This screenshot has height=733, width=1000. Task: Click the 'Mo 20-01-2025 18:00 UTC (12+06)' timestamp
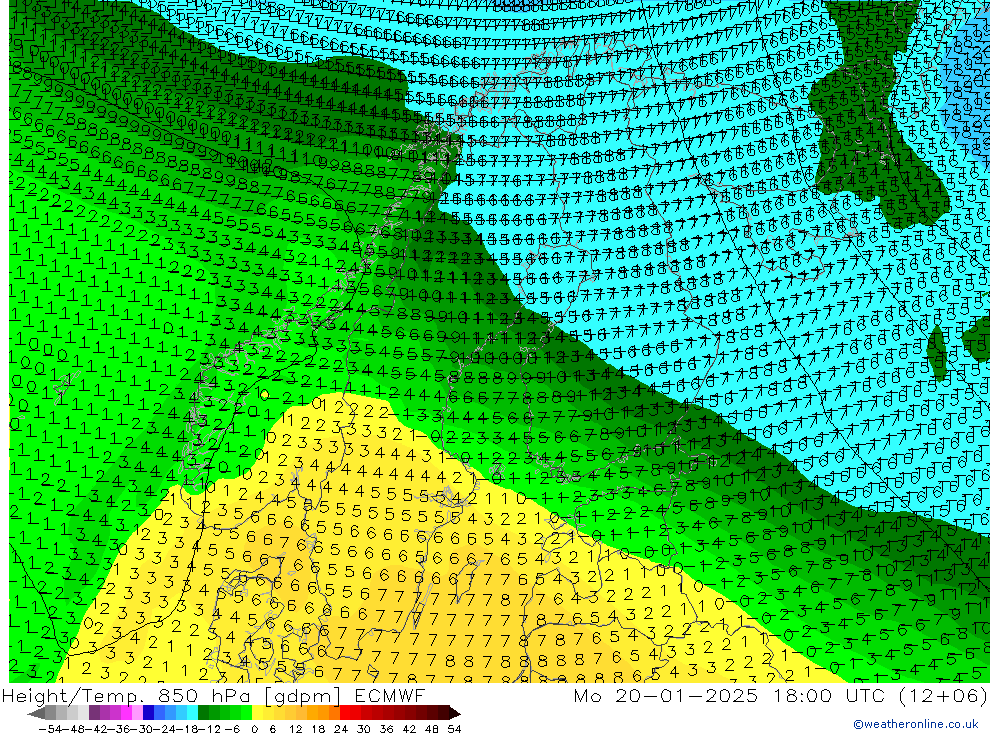point(781,695)
